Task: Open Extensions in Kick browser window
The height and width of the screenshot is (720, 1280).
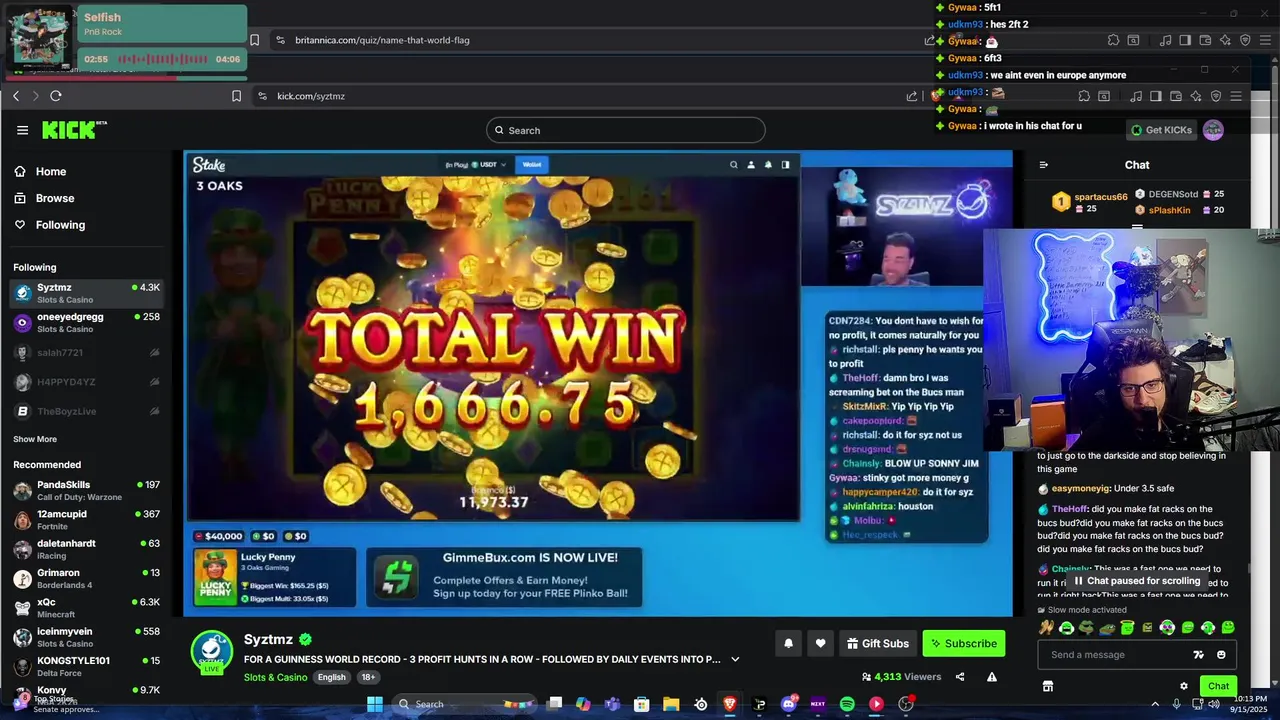Action: (x=1084, y=96)
